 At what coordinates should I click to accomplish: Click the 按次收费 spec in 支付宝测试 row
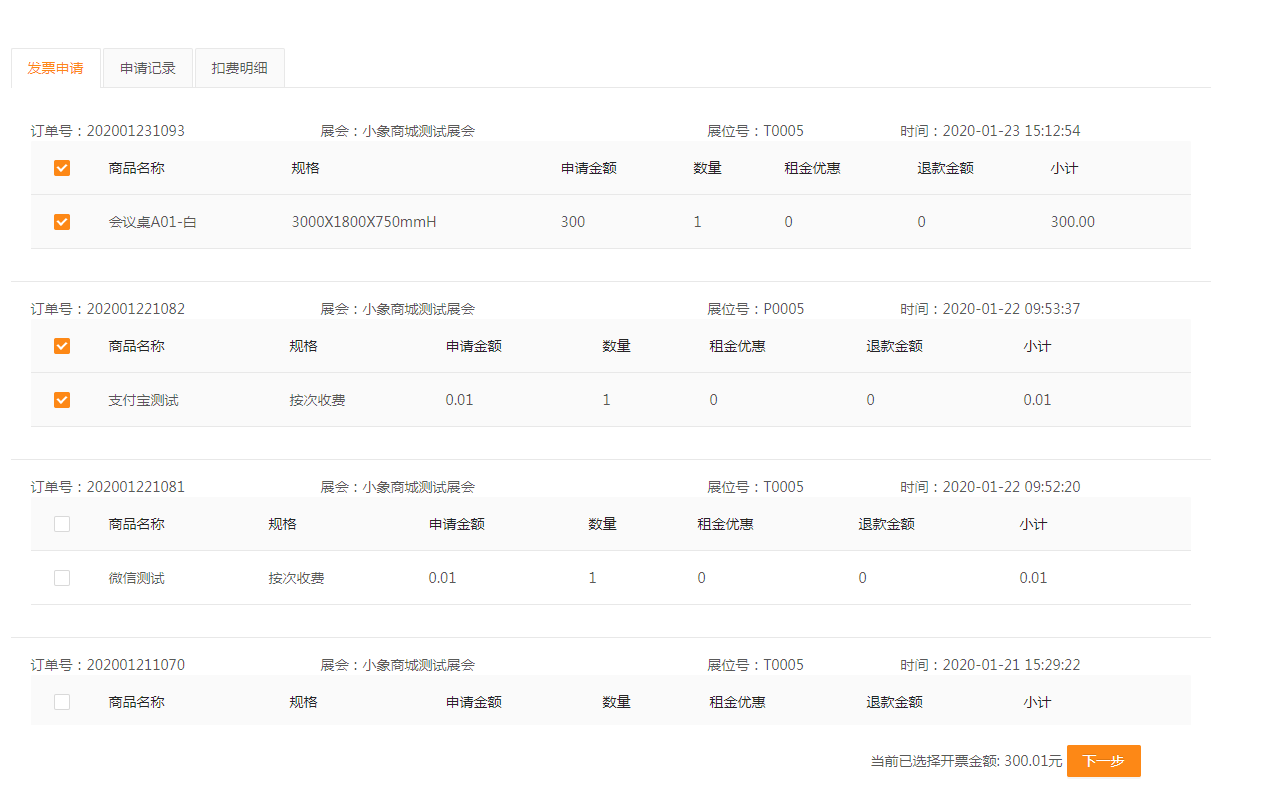(x=318, y=400)
